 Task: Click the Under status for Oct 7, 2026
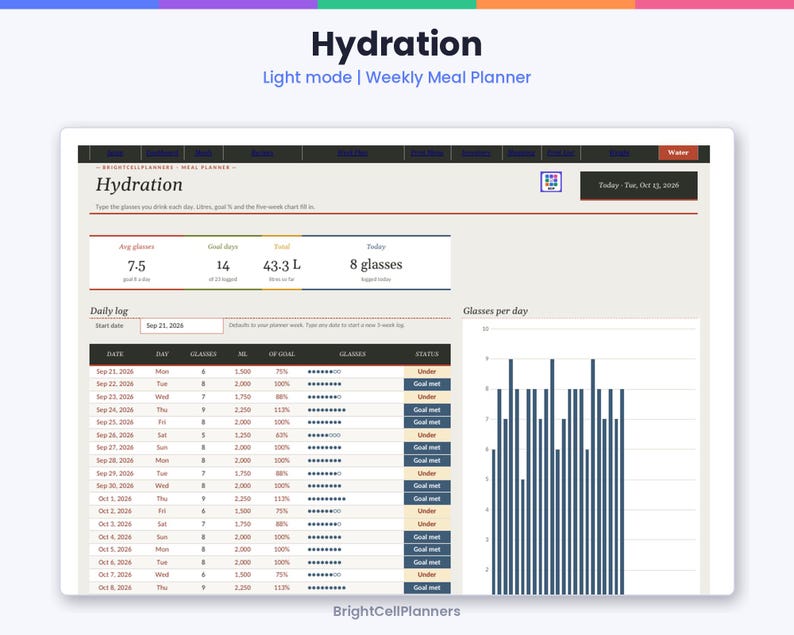427,575
